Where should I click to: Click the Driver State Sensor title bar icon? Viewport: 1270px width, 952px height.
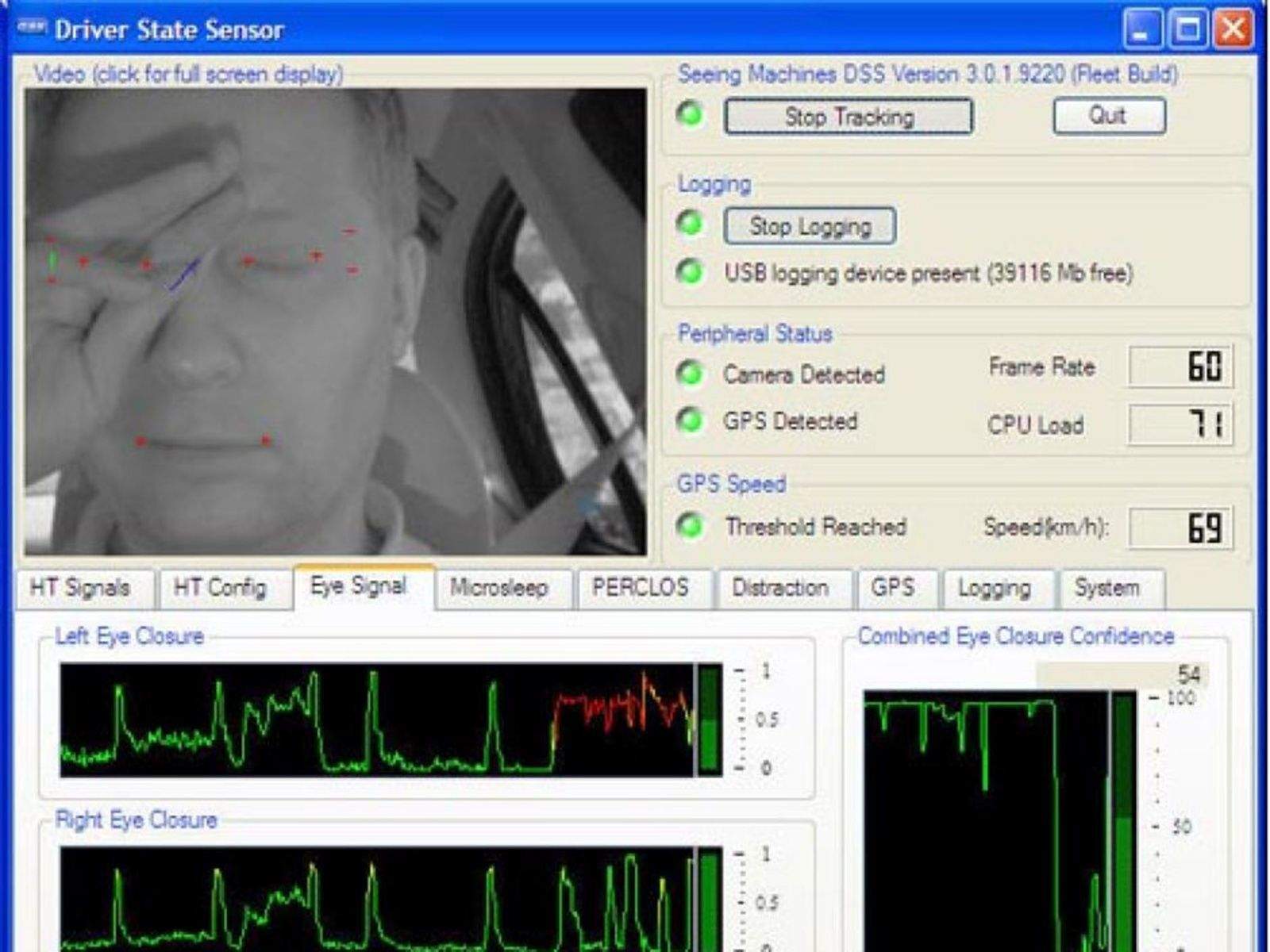(x=32, y=29)
